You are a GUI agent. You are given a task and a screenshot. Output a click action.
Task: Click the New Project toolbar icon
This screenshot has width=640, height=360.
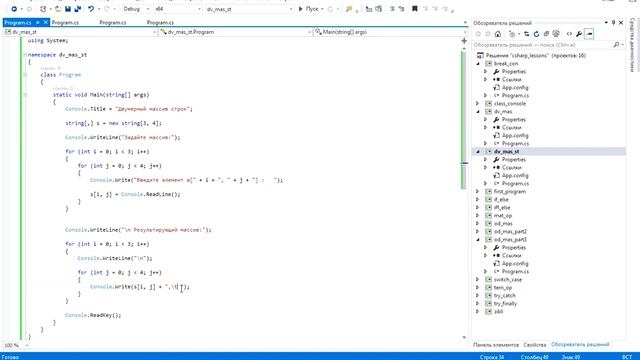coord(43,9)
